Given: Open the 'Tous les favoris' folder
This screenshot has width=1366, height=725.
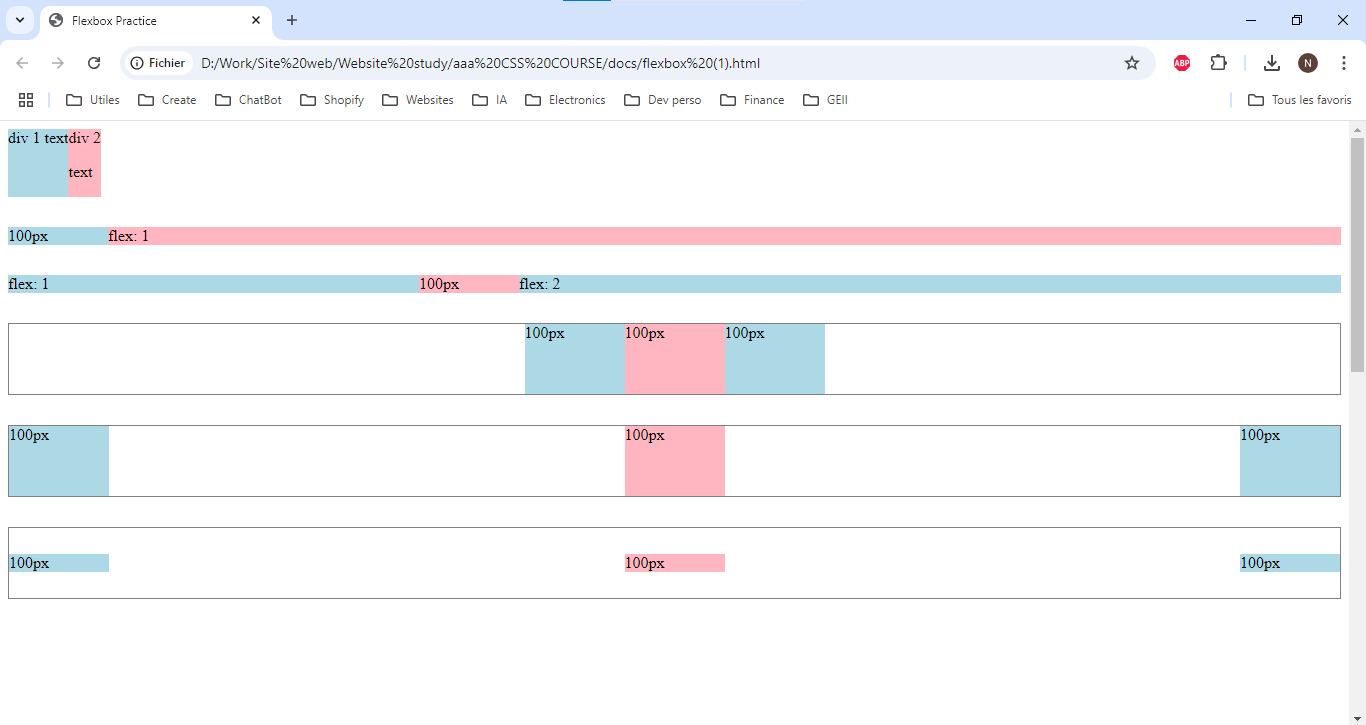Looking at the screenshot, I should coord(1299,100).
